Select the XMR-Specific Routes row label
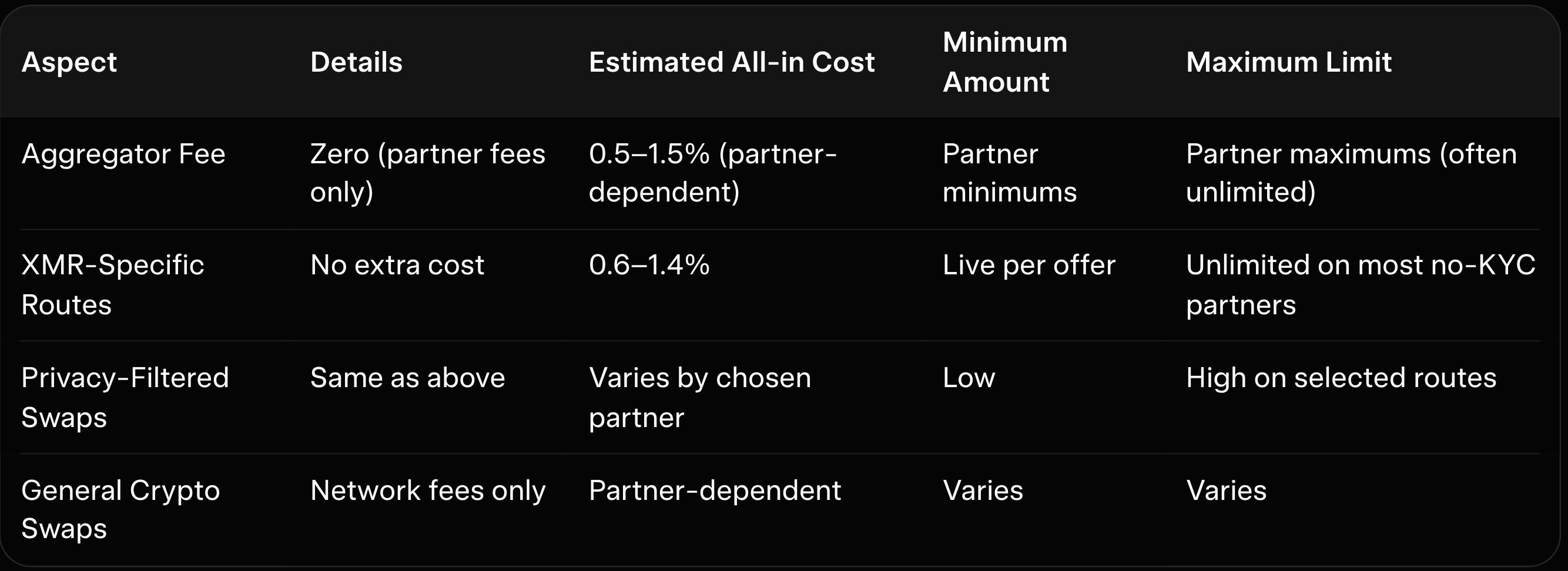The width and height of the screenshot is (1568, 571). 113,284
